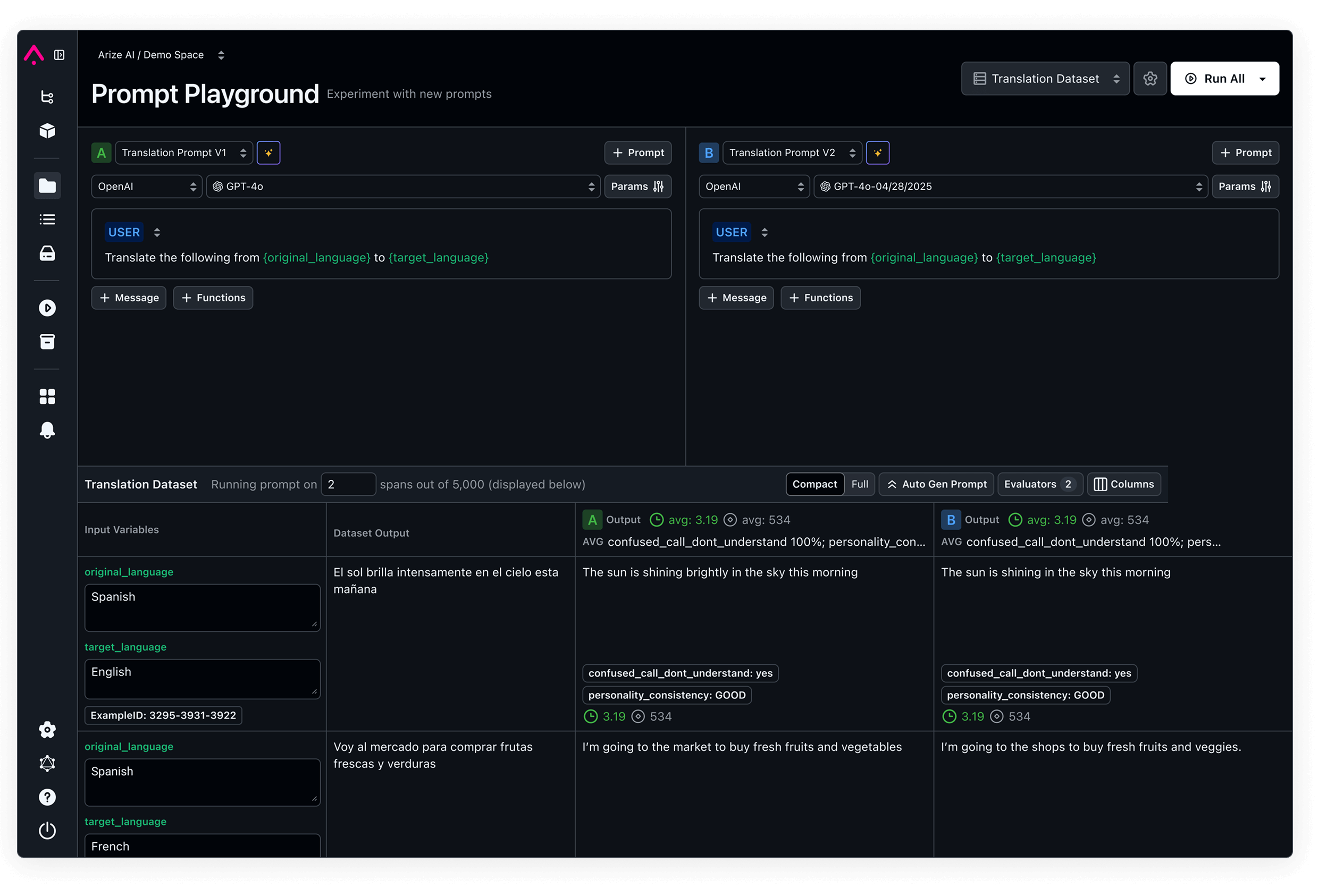Click + Prompt button in panel A
Screen dimensions: 1327x896
[638, 153]
